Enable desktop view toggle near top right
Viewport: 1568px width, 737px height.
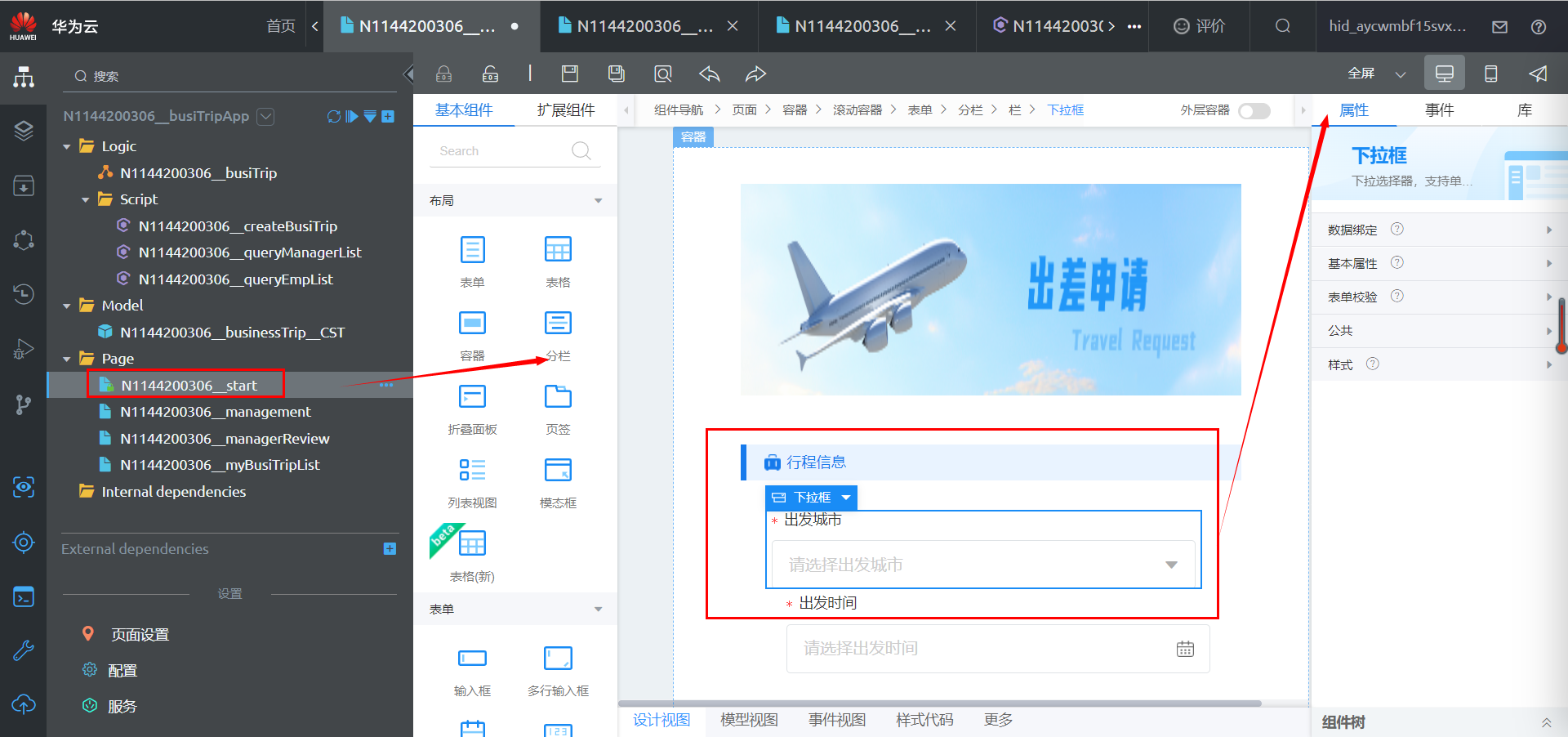[x=1444, y=73]
